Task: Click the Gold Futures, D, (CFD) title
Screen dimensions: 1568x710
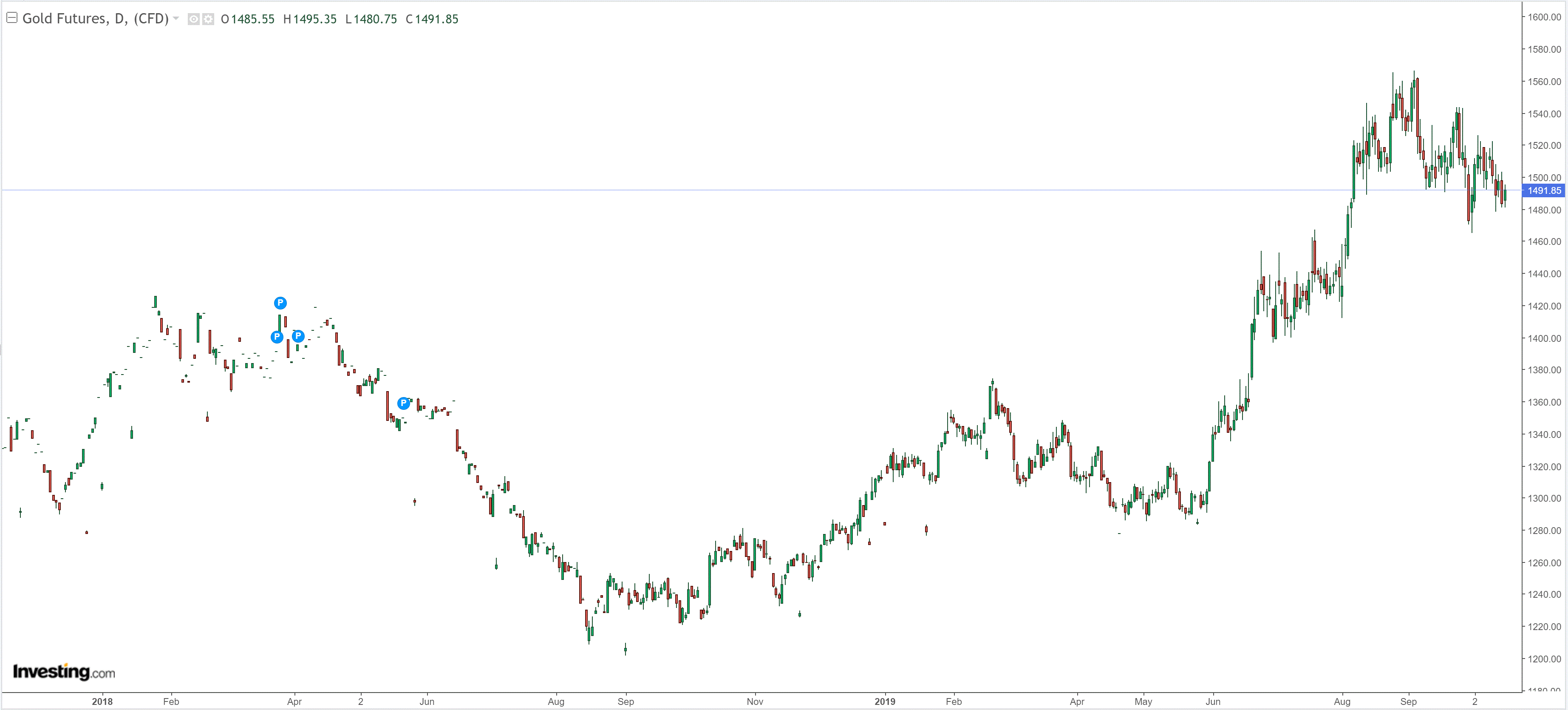Action: tap(95, 18)
